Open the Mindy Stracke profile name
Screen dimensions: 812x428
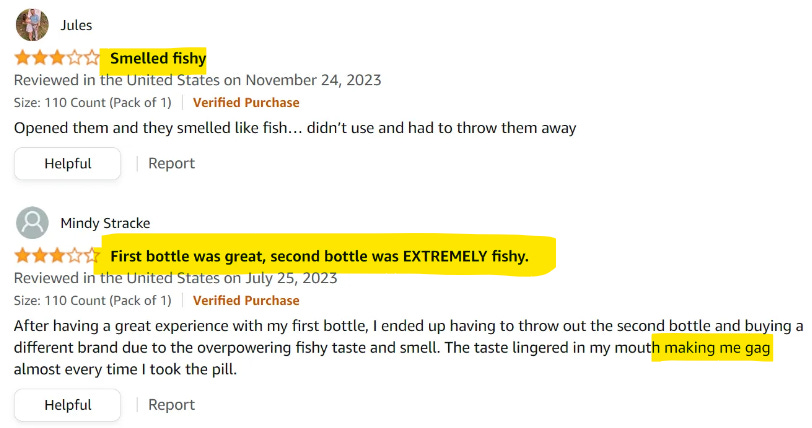click(x=105, y=223)
